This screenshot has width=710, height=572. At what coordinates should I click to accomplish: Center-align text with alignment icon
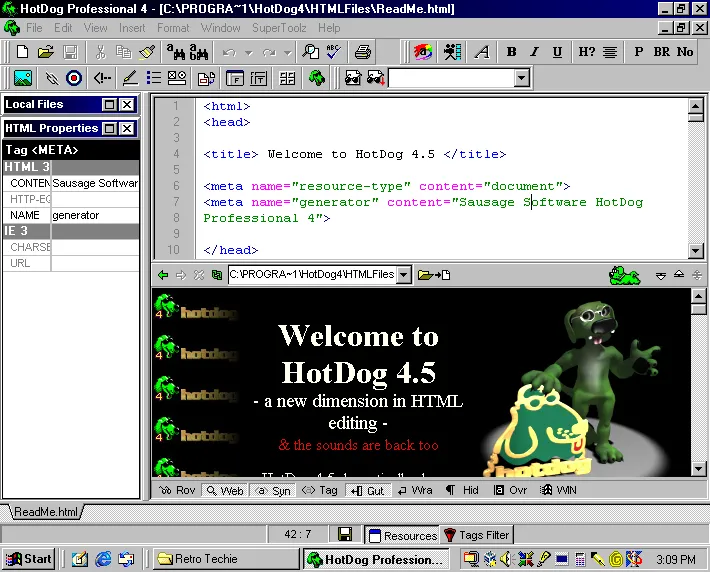610,52
